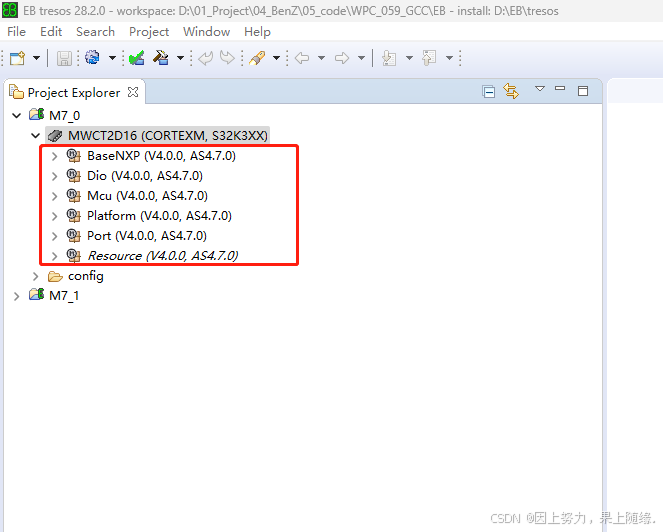The height and width of the screenshot is (532, 663).
Task: Click the Redo toolbar icon
Action: pos(227,58)
